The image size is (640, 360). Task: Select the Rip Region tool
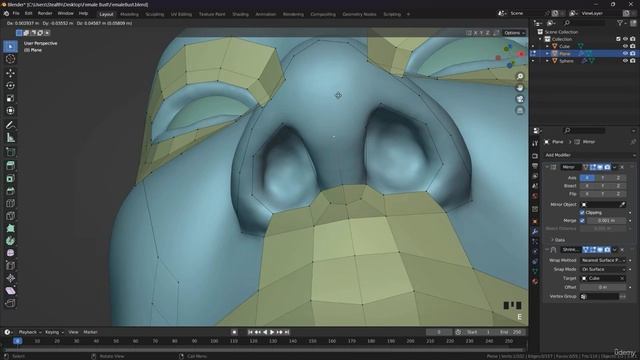pyautogui.click(x=10, y=303)
